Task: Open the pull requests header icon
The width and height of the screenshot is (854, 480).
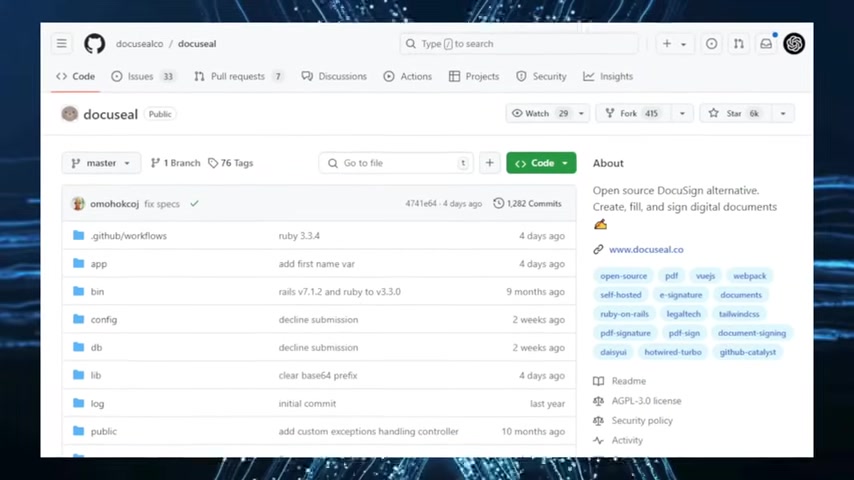Action: click(739, 44)
